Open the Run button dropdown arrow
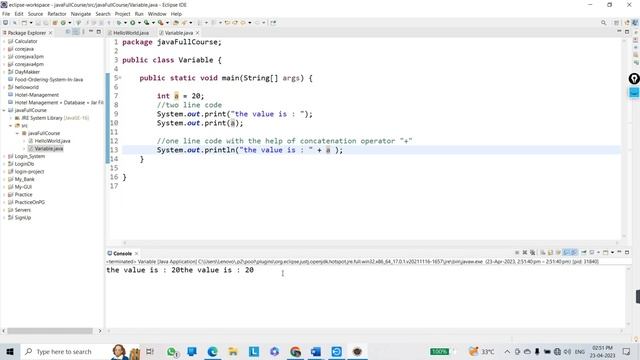This screenshot has width=640, height=360. 139,23
